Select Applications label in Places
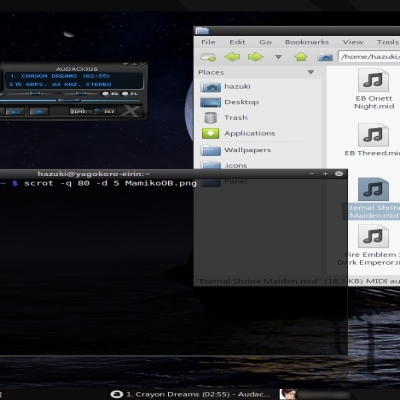This screenshot has height=400, width=400. click(x=250, y=133)
